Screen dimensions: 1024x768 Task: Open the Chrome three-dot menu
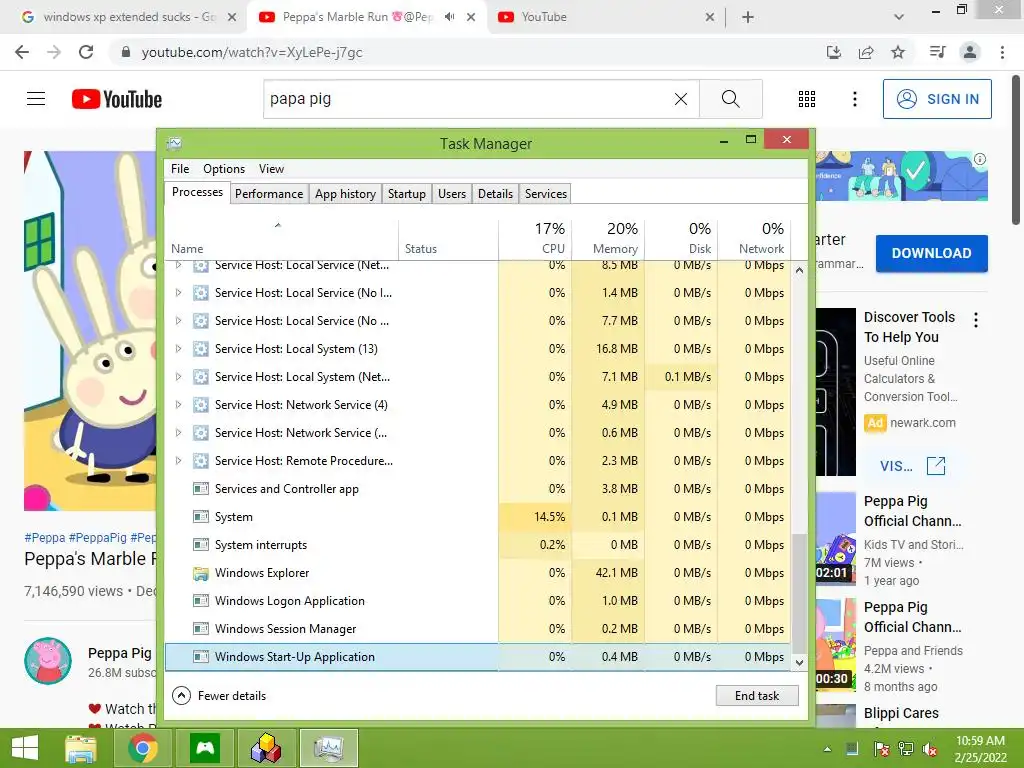1002,52
